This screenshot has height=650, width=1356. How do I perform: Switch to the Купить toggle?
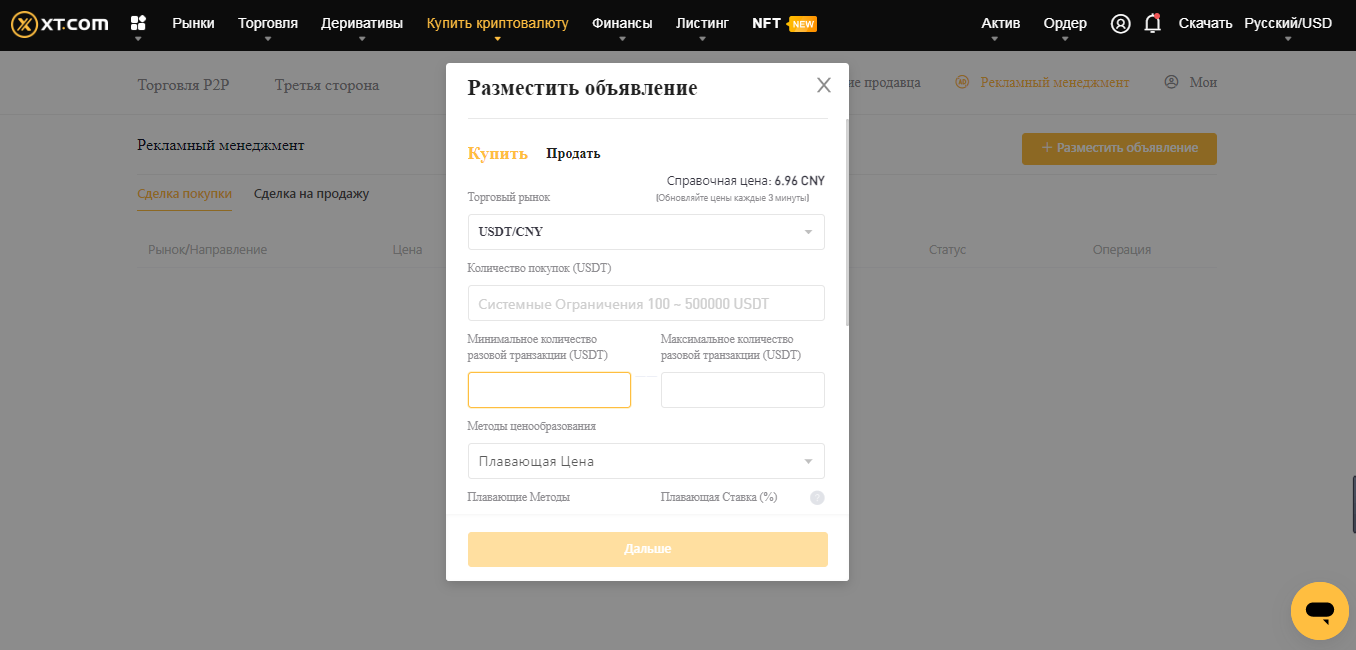coord(497,153)
